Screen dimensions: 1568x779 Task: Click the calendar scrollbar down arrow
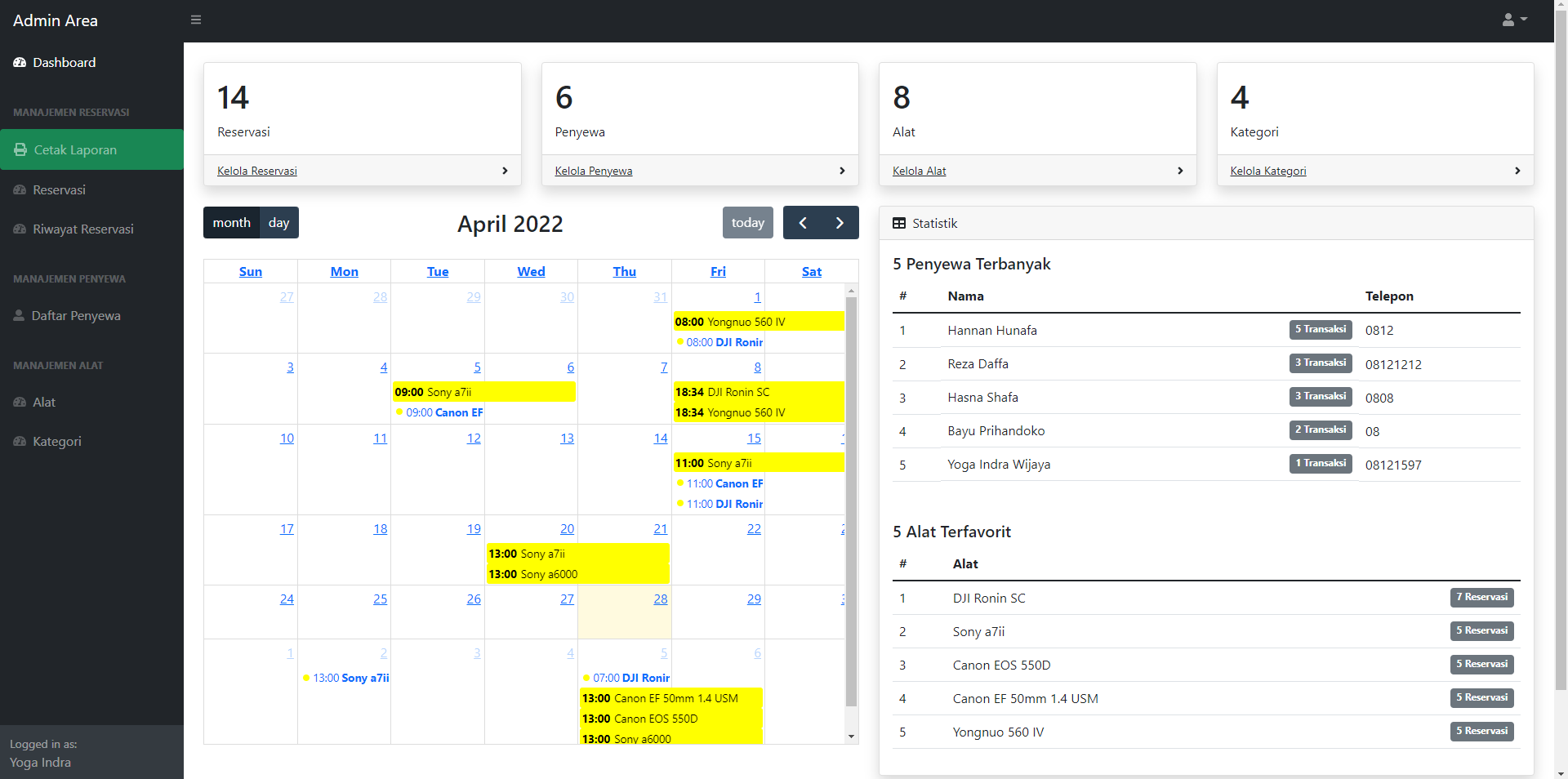coord(851,737)
